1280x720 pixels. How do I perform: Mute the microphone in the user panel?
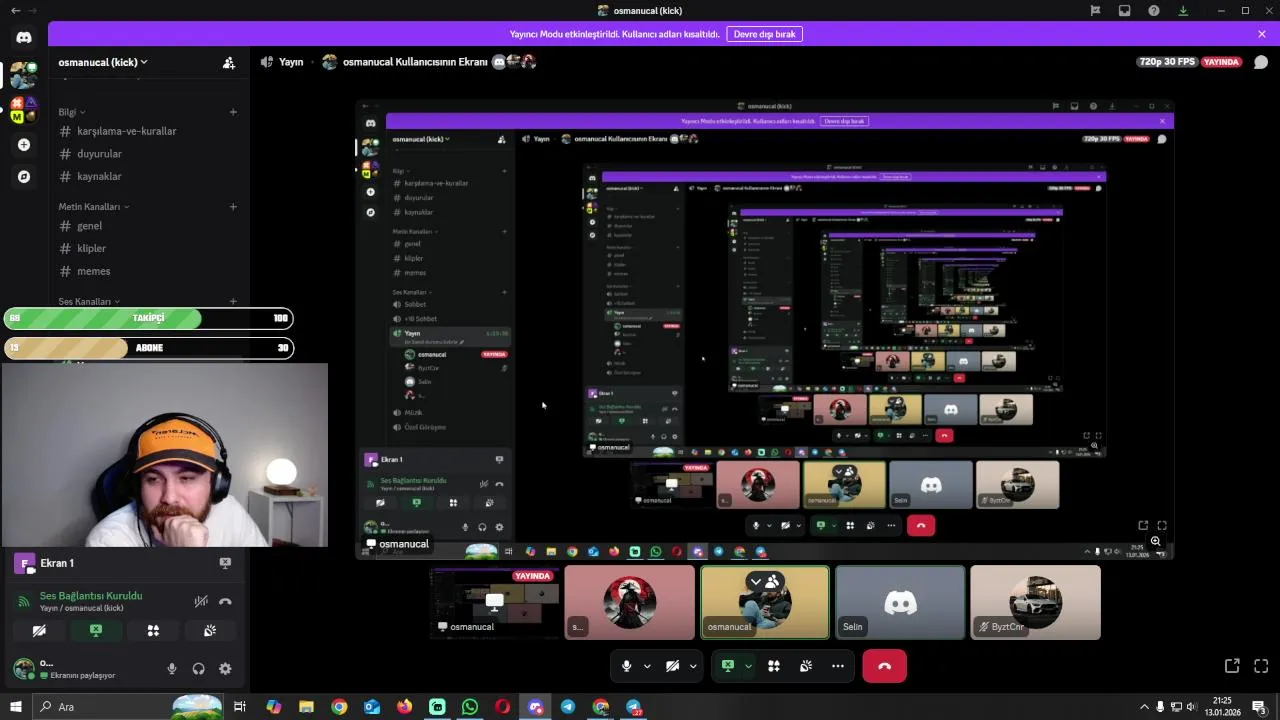(172, 669)
